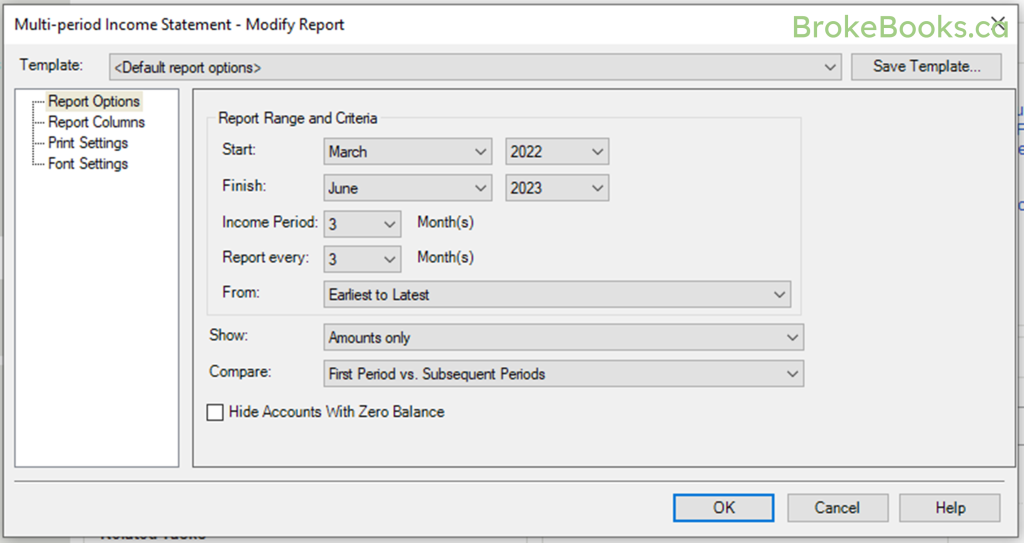Expand the From Earliest to Latest dropdown
The height and width of the screenshot is (543, 1024).
point(558,295)
